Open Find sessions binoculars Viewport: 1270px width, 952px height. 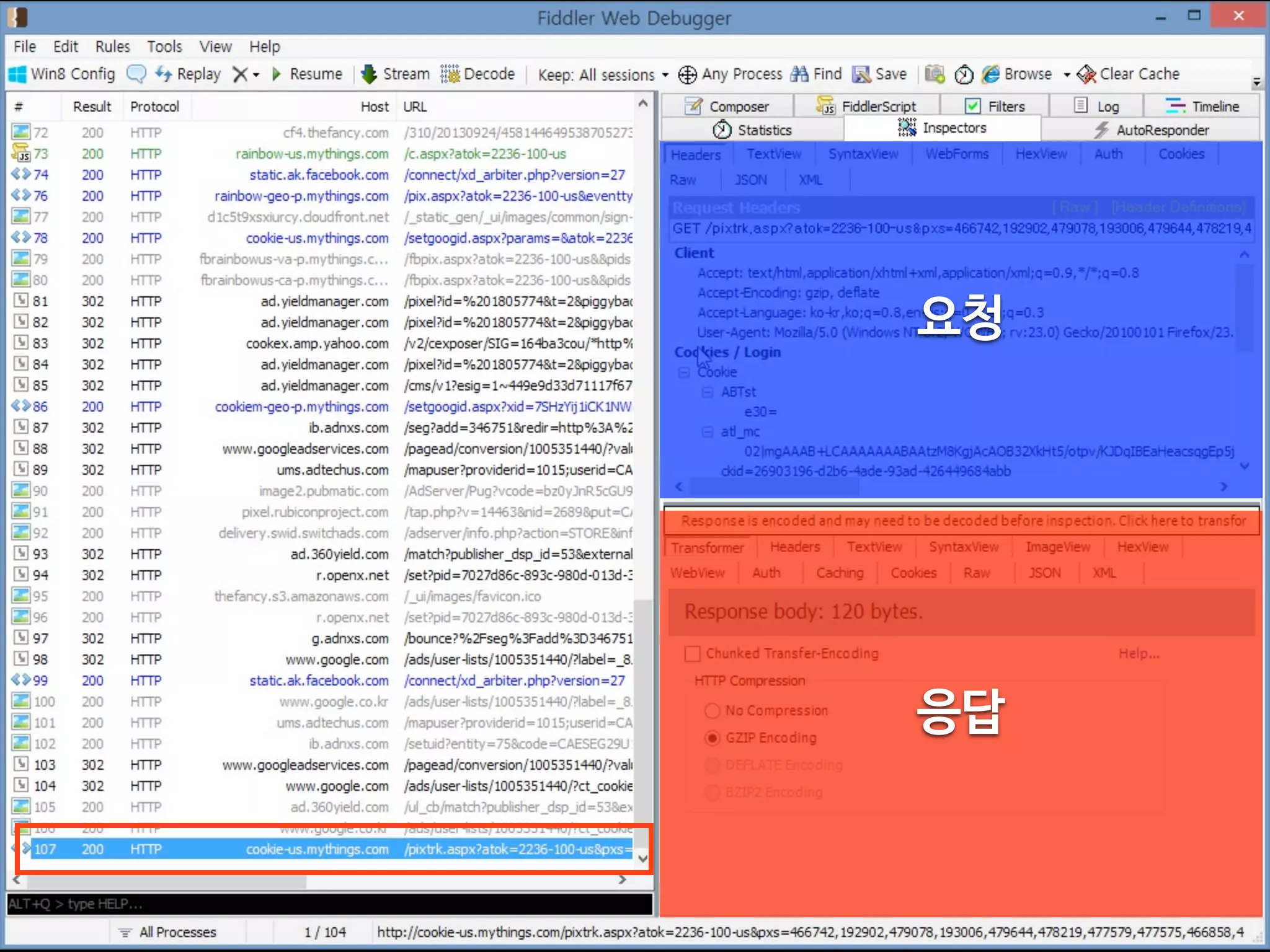pyautogui.click(x=800, y=74)
